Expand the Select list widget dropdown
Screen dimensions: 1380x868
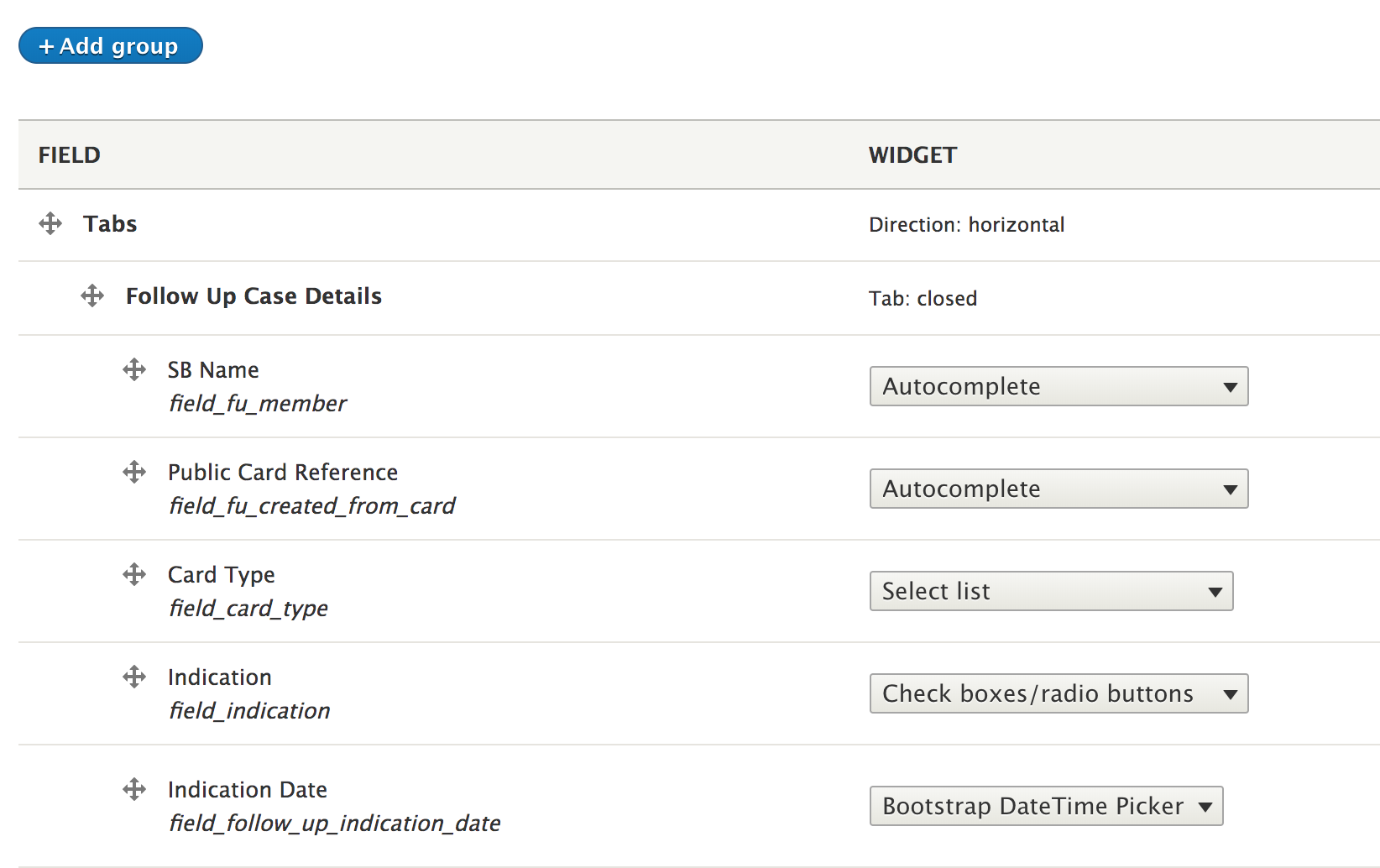(x=1051, y=591)
